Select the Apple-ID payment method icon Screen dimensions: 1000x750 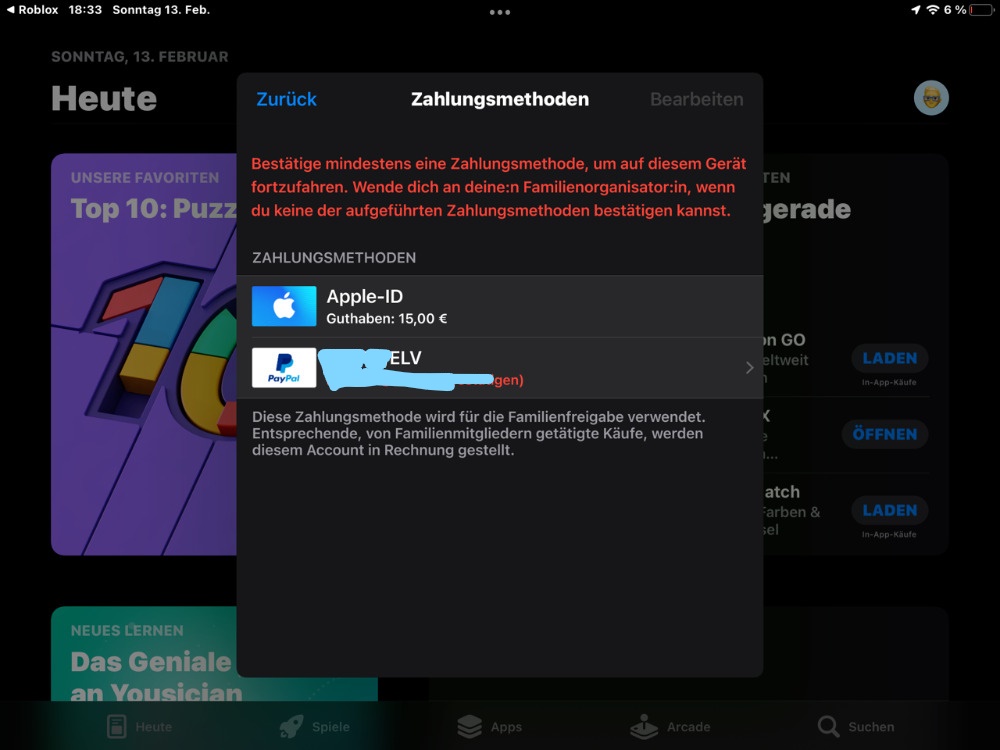click(x=284, y=306)
